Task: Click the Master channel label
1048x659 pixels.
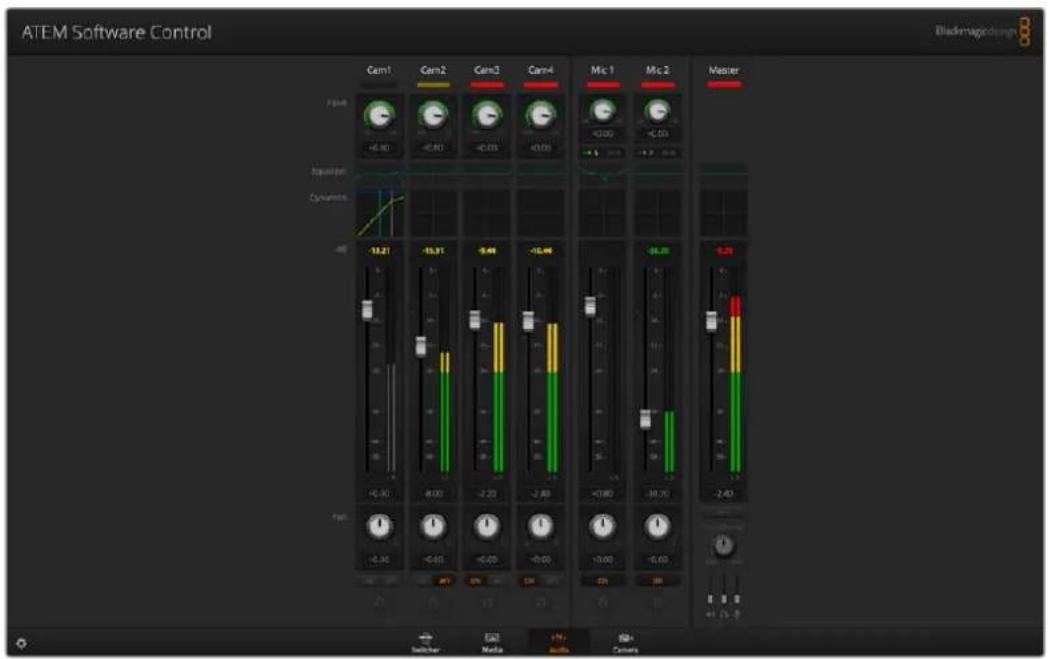Action: (724, 70)
